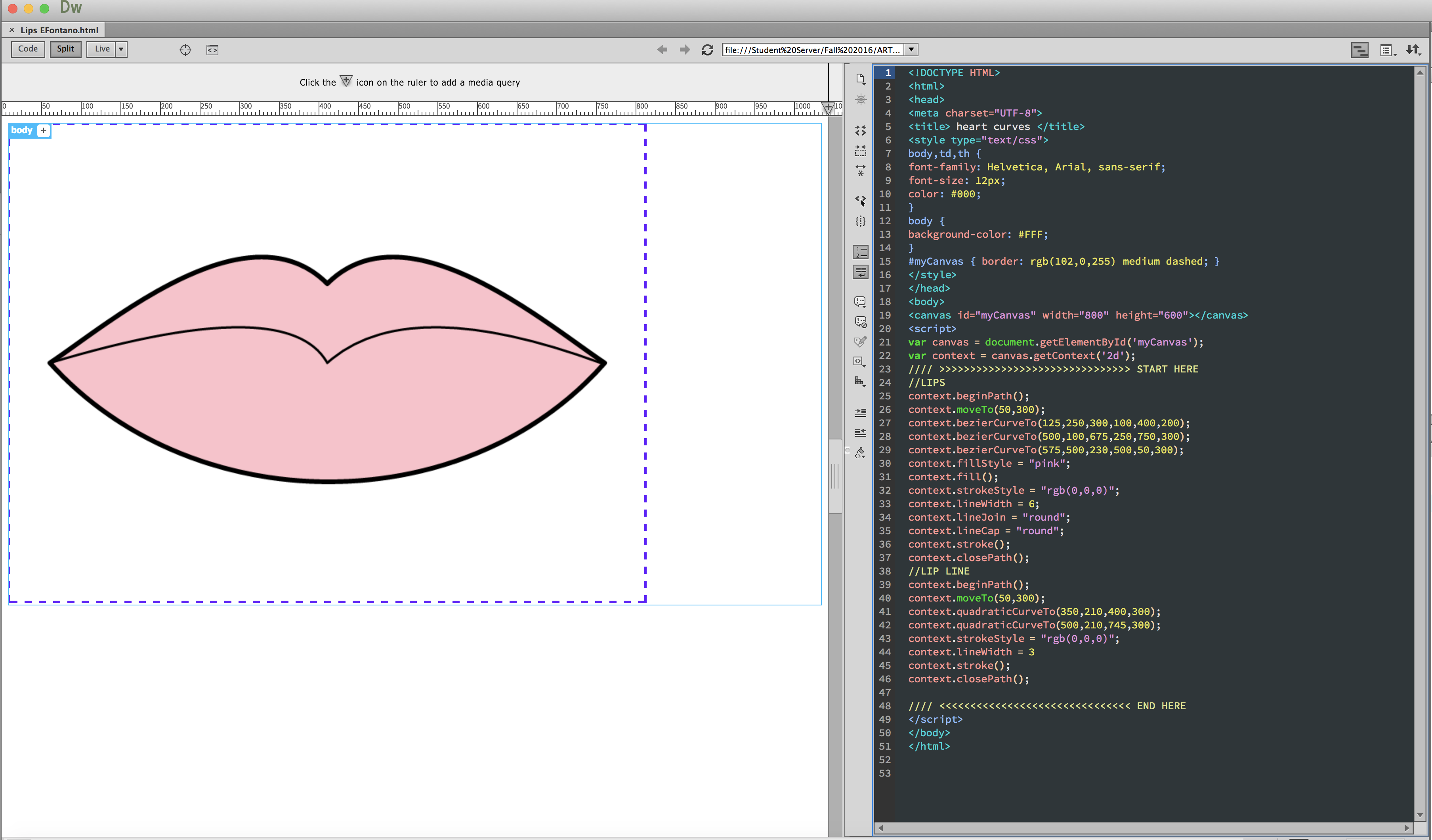Open the Live view dropdown arrow

pyautogui.click(x=121, y=50)
